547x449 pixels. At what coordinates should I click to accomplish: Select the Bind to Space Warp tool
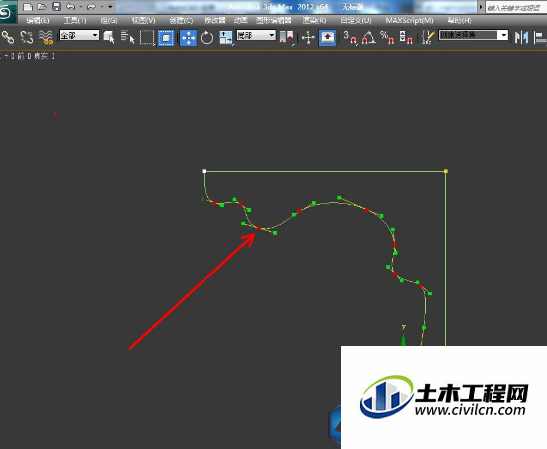coord(46,37)
